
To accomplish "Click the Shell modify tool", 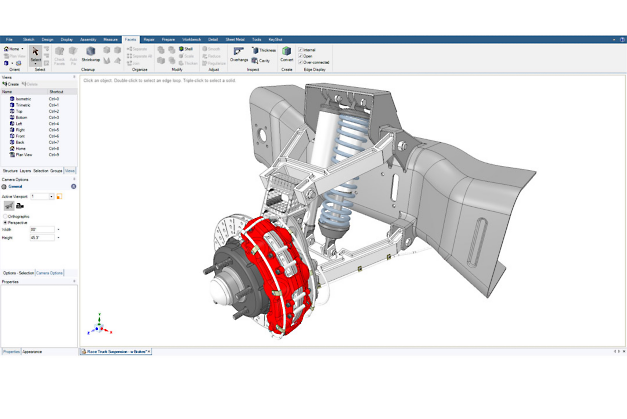I will click(x=186, y=48).
